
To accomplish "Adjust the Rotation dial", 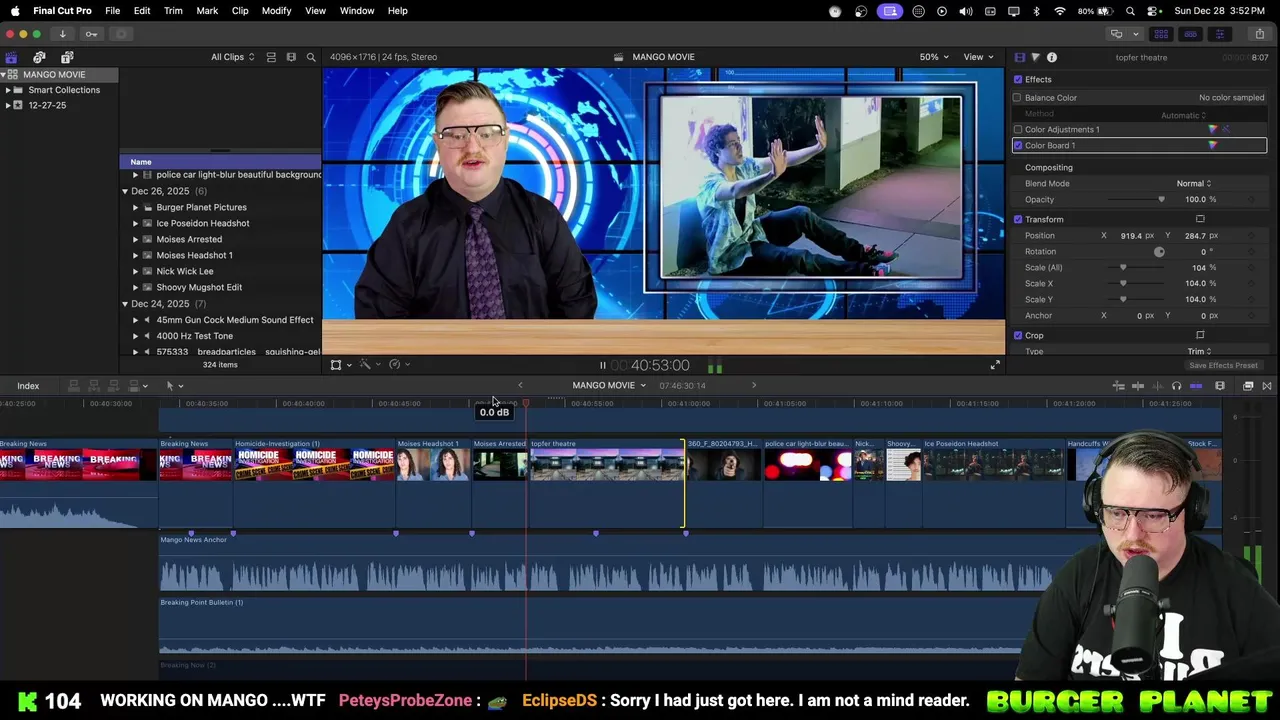I will [1159, 252].
